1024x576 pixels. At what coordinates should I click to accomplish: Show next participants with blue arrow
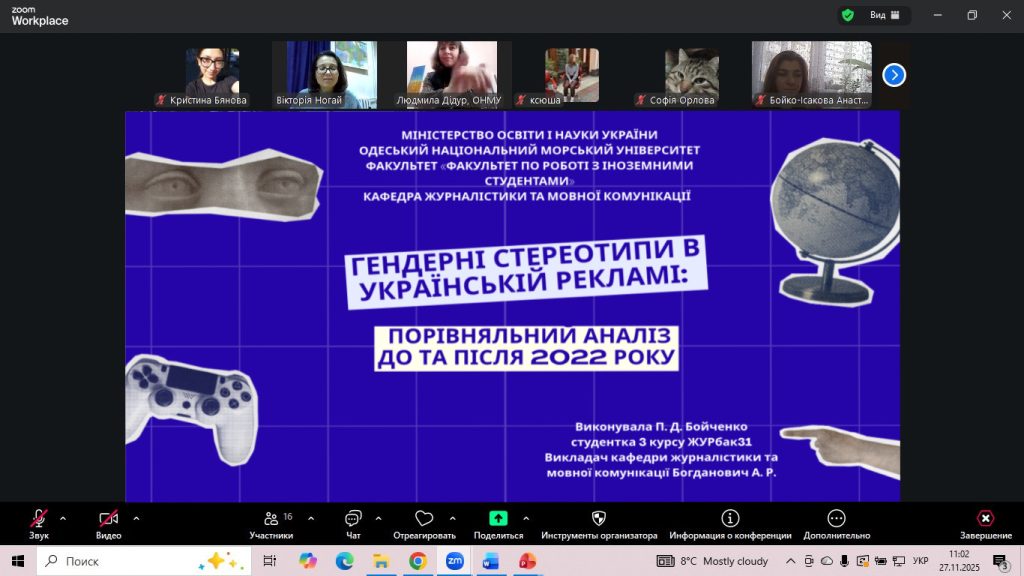coord(894,75)
